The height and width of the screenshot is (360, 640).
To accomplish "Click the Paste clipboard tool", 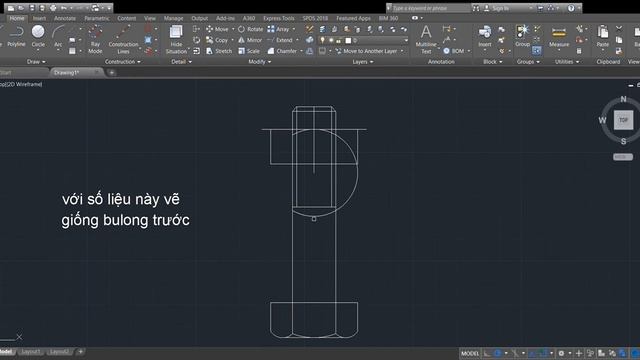I will tap(602, 36).
